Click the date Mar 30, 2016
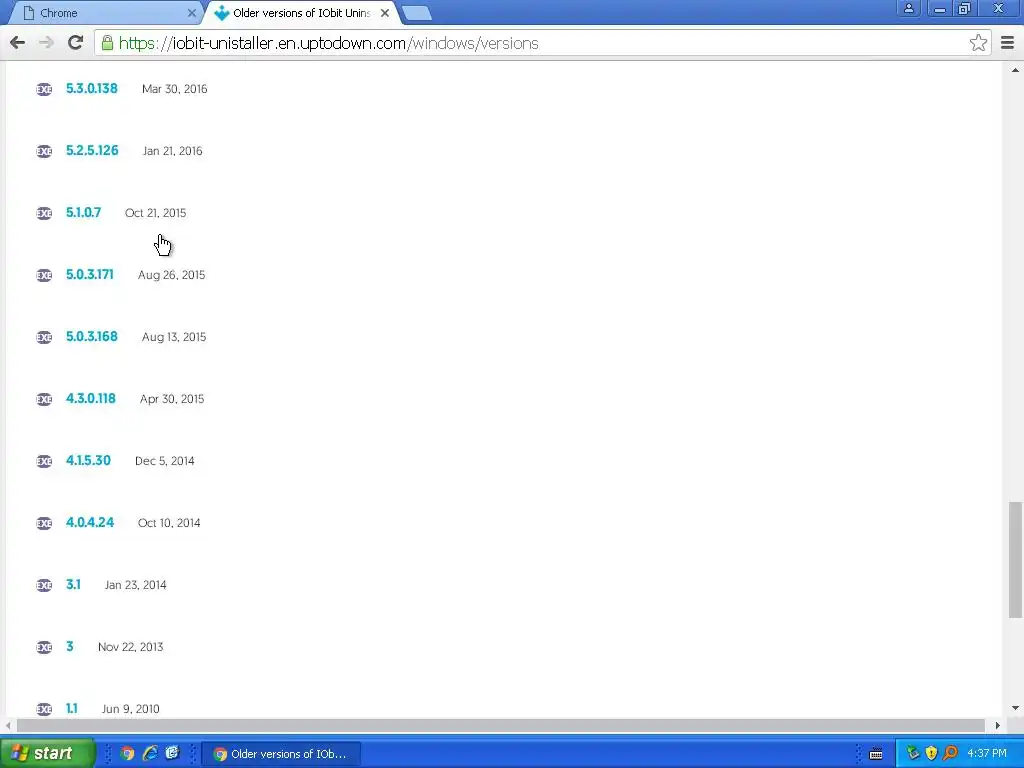 (x=174, y=89)
